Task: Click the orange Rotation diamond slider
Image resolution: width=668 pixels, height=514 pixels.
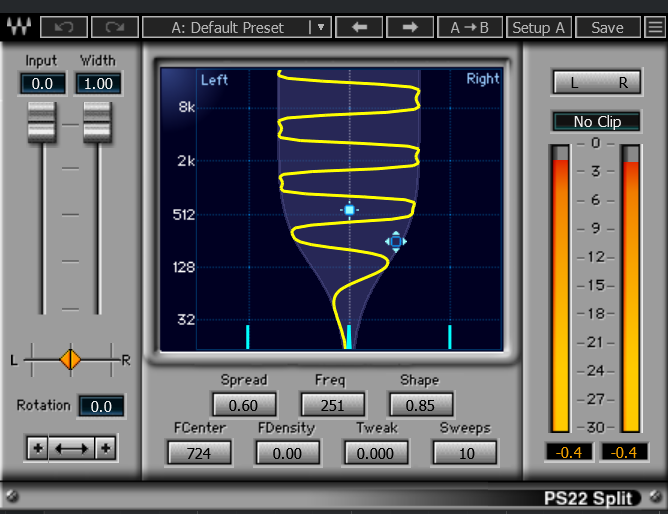Action: 70,359
